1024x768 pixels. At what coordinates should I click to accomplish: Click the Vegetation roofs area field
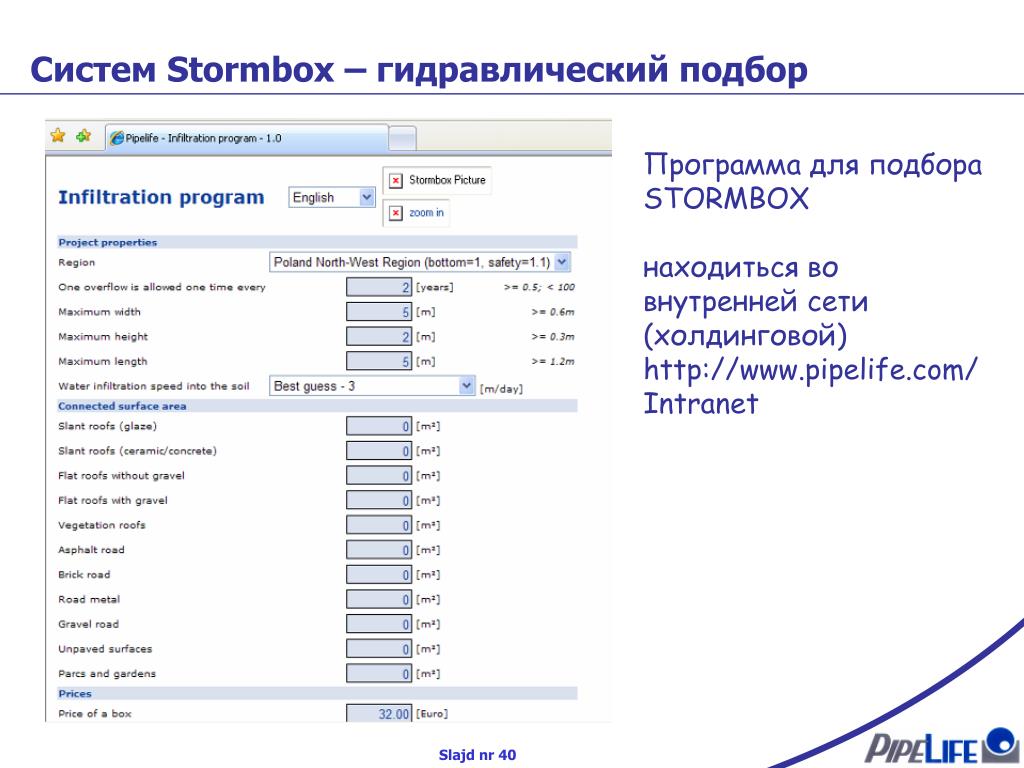tap(379, 526)
